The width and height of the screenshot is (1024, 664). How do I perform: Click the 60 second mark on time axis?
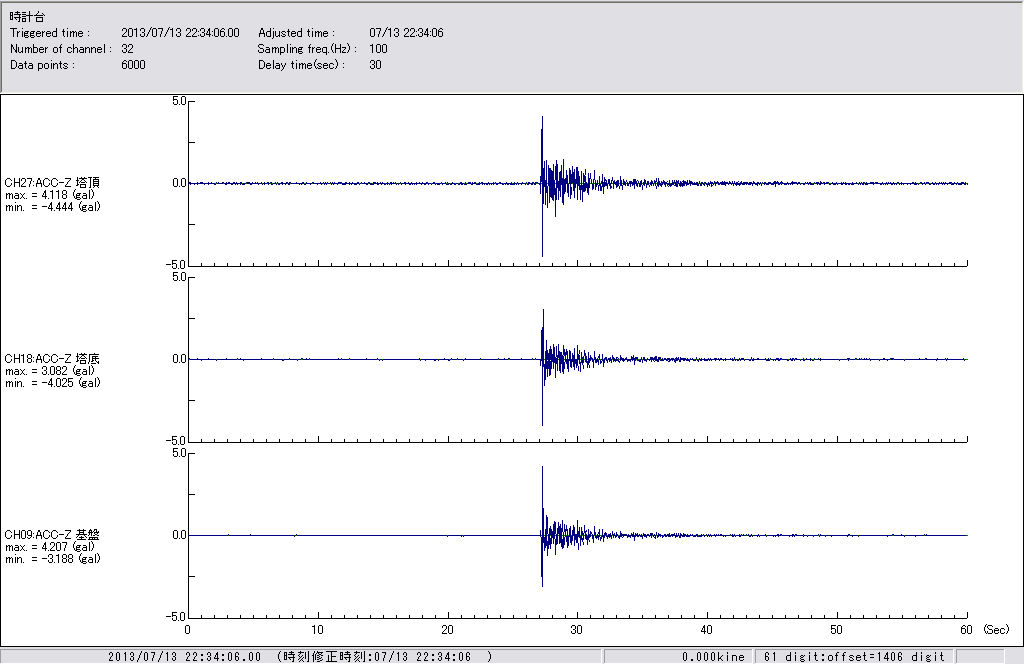pos(966,630)
